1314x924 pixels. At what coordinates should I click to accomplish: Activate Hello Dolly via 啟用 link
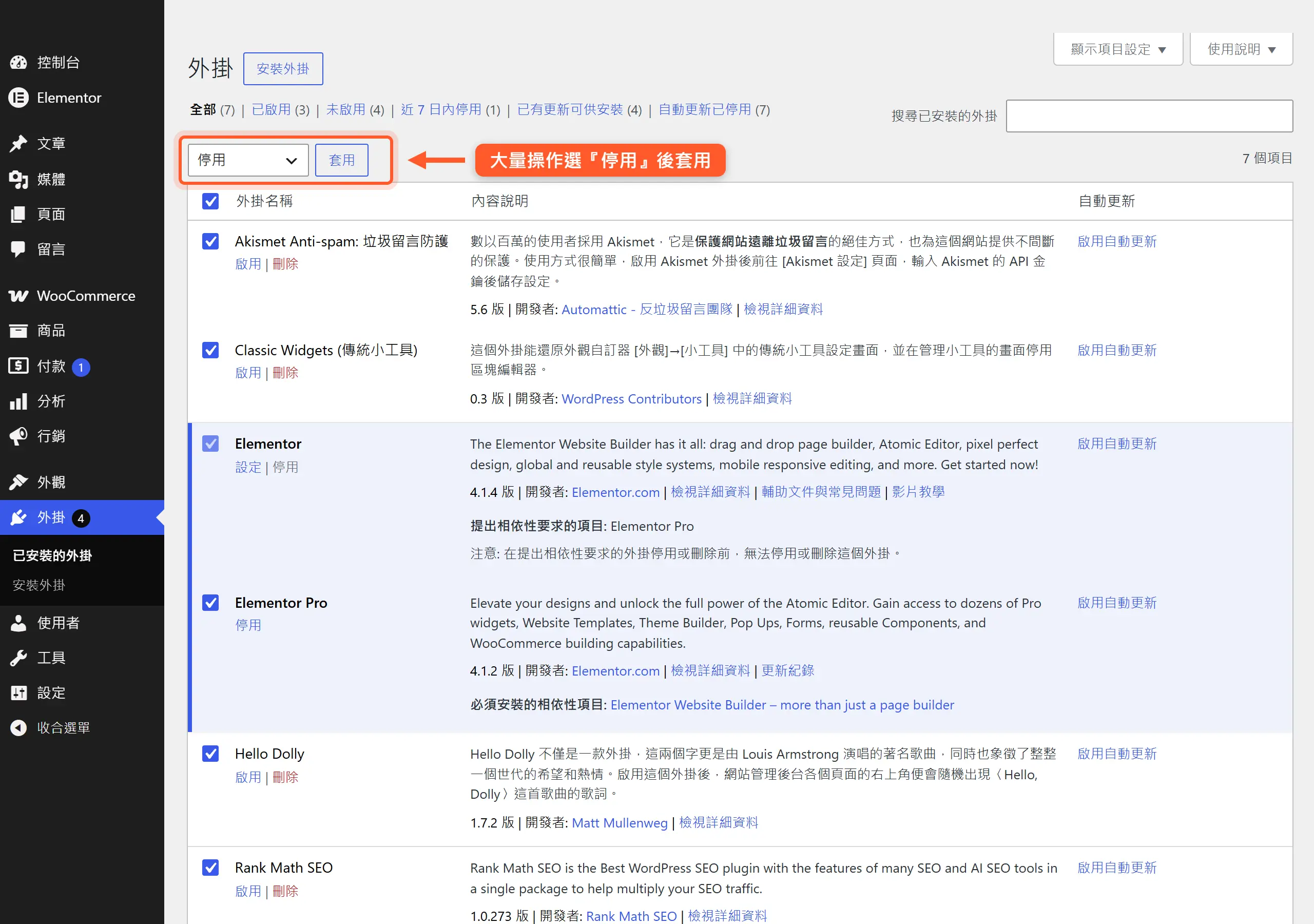[248, 777]
